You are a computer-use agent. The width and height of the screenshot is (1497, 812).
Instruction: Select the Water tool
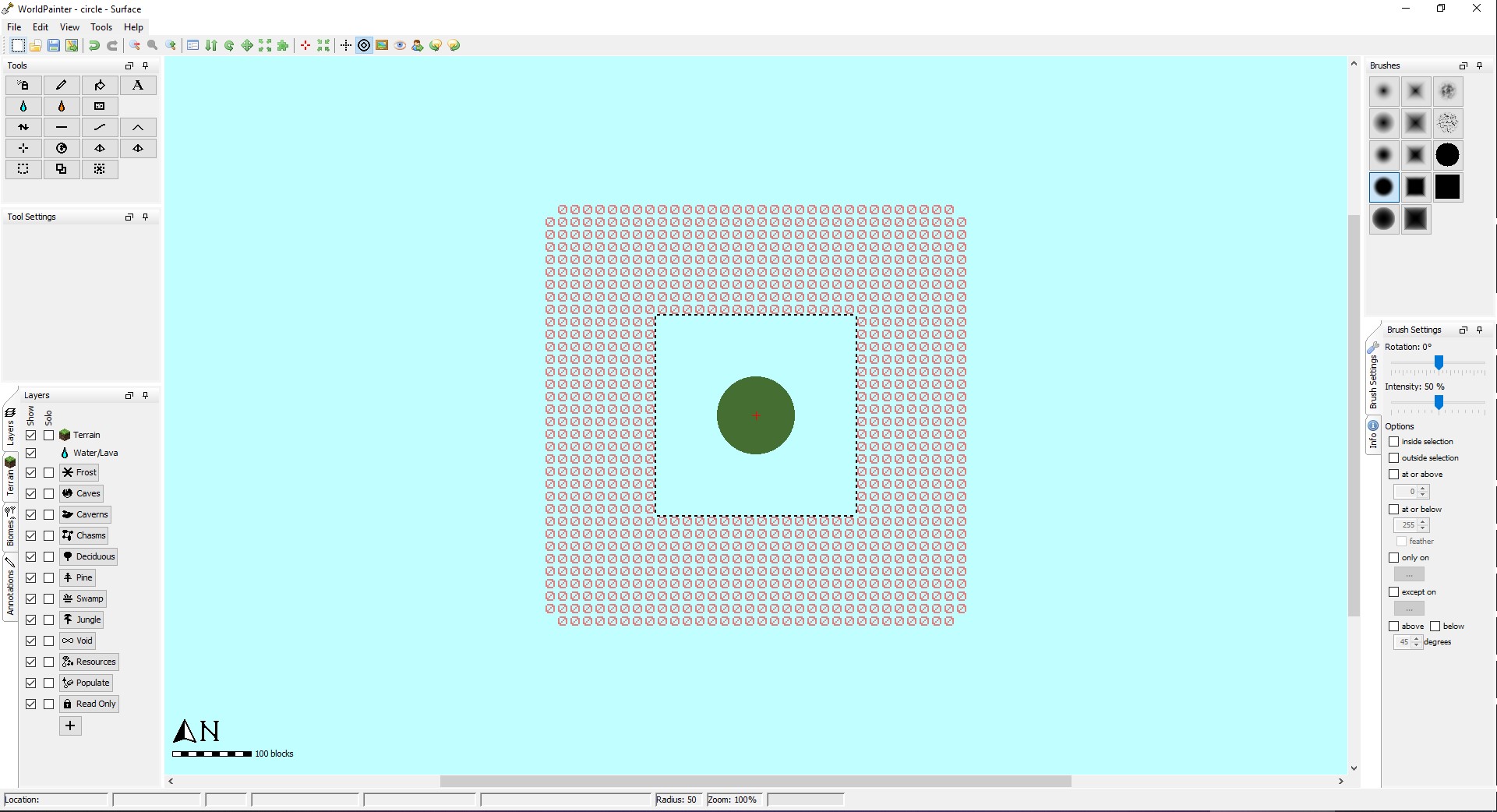(x=23, y=106)
